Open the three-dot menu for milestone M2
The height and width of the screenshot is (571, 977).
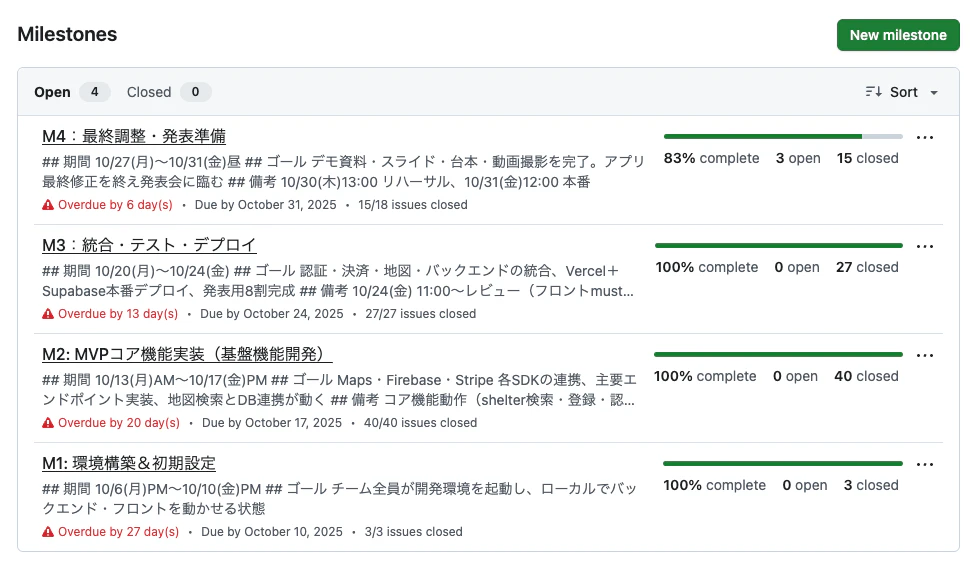[925, 355]
